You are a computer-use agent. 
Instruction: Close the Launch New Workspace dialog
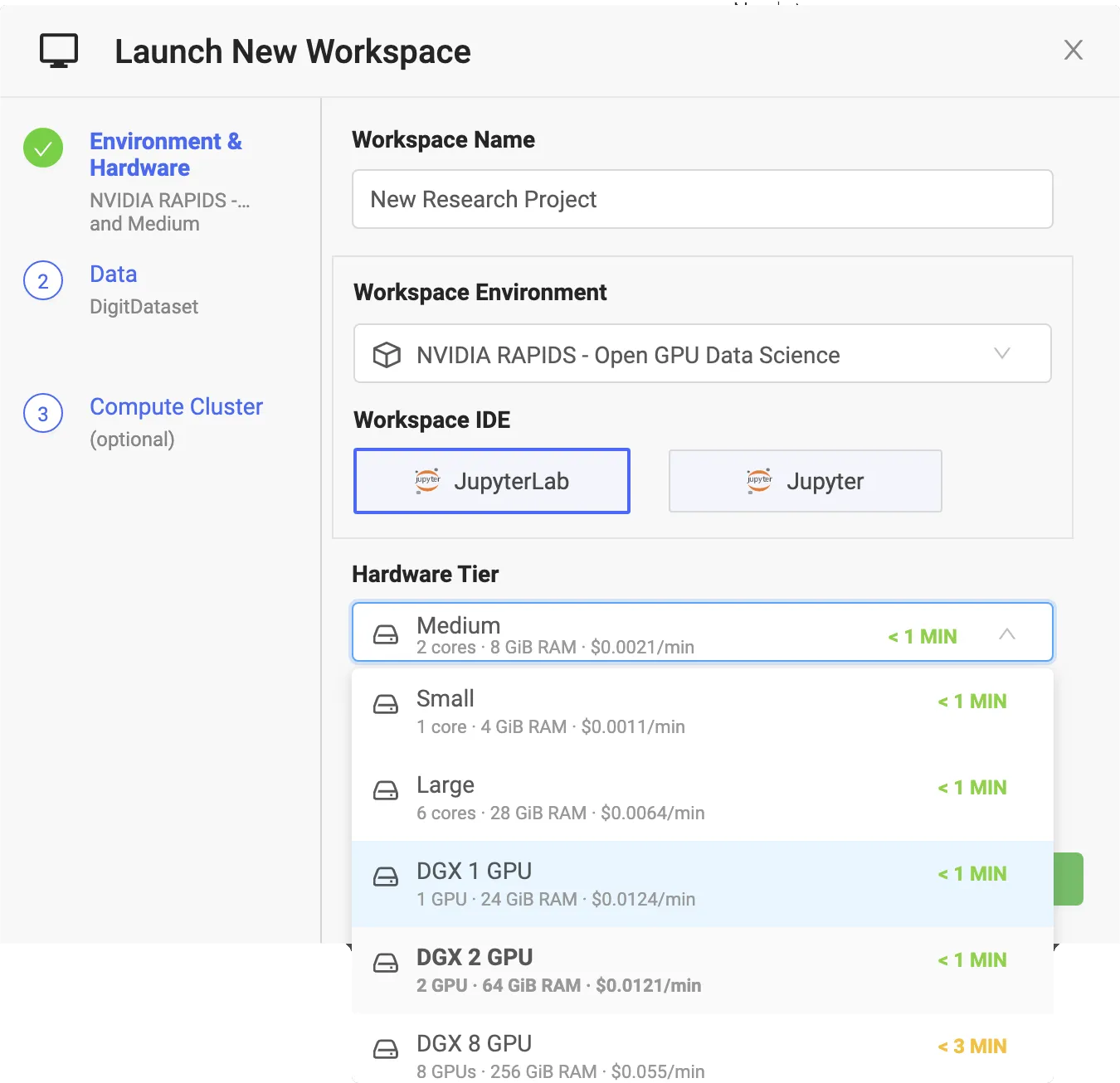(1074, 50)
